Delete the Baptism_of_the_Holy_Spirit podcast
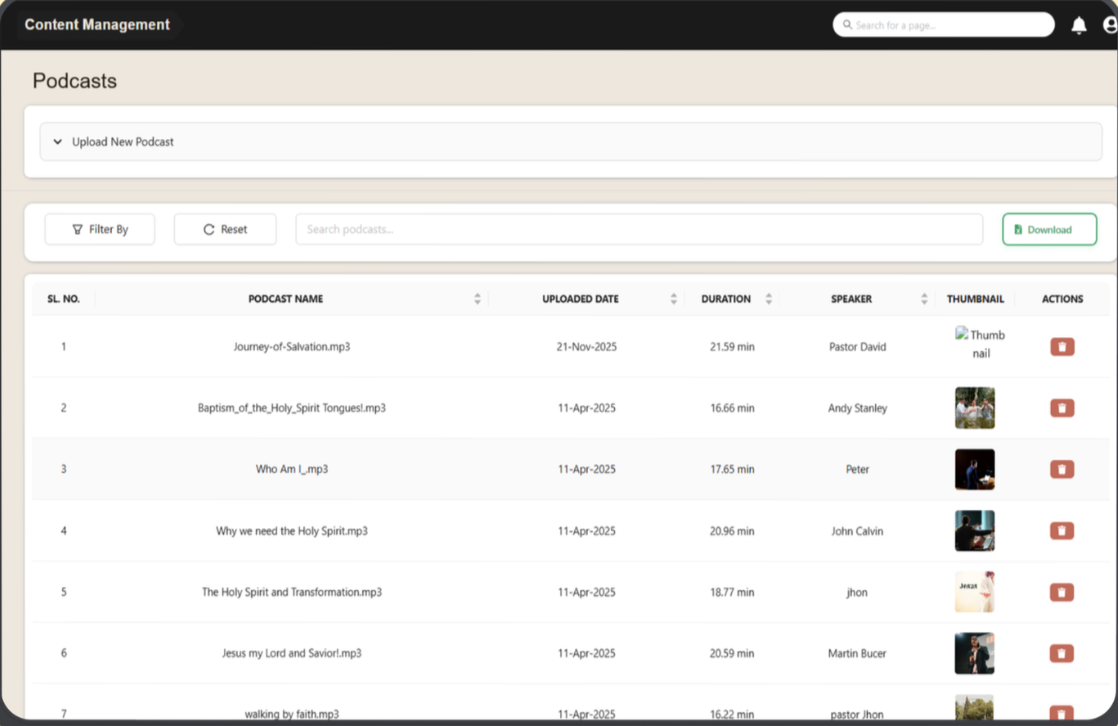 (x=1062, y=408)
